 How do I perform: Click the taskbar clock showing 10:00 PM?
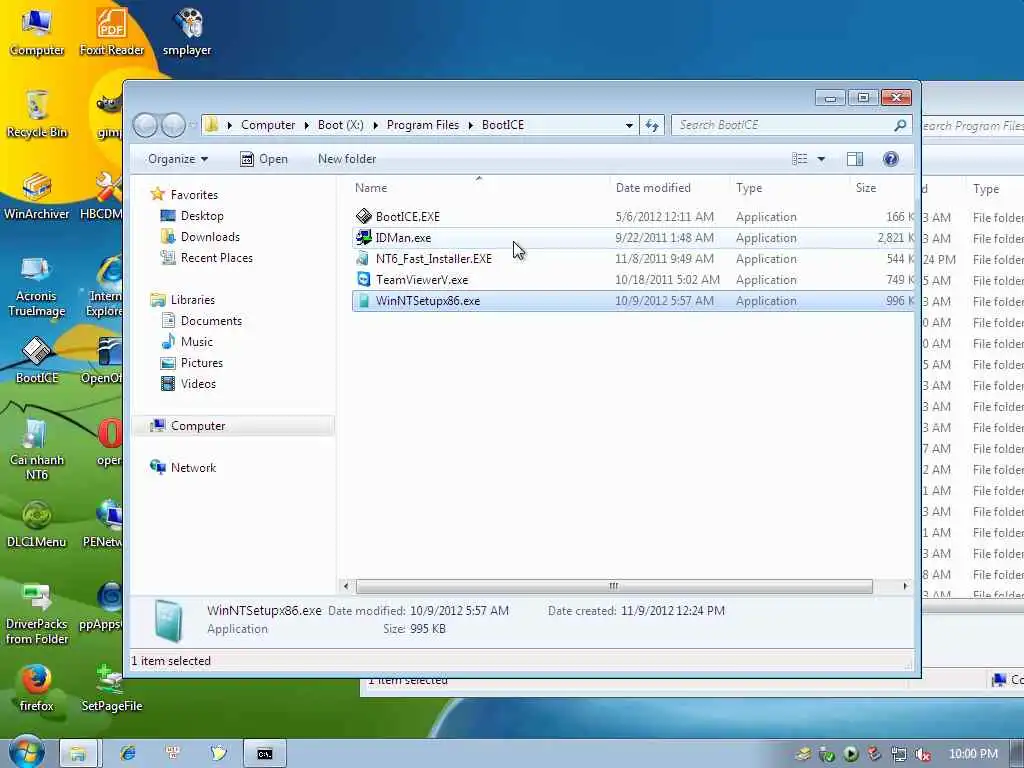pos(973,754)
